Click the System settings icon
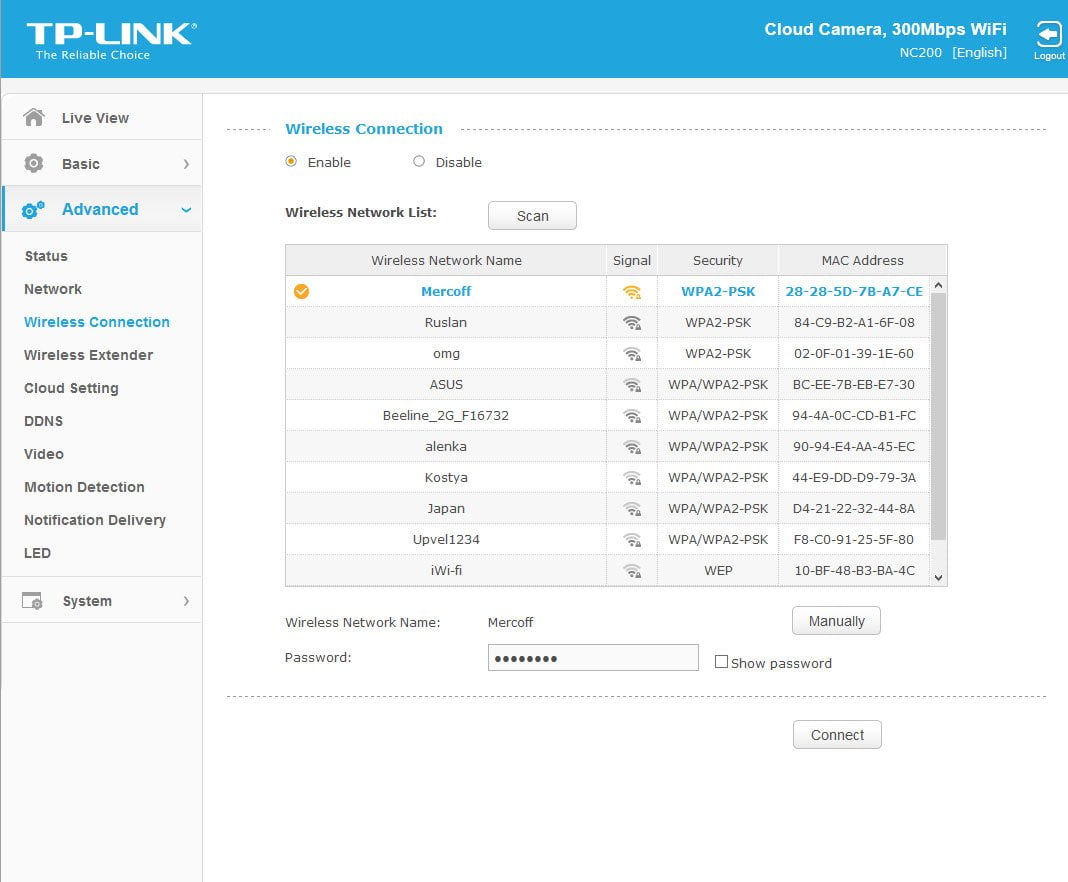This screenshot has width=1068, height=882. [32, 601]
